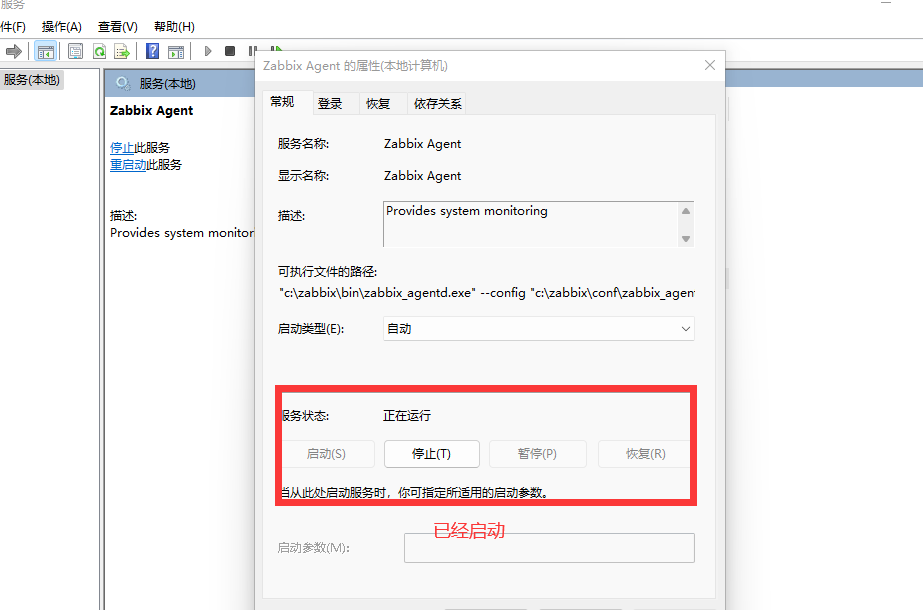Click the Start Service play icon
This screenshot has width=923, height=610.
tap(207, 51)
